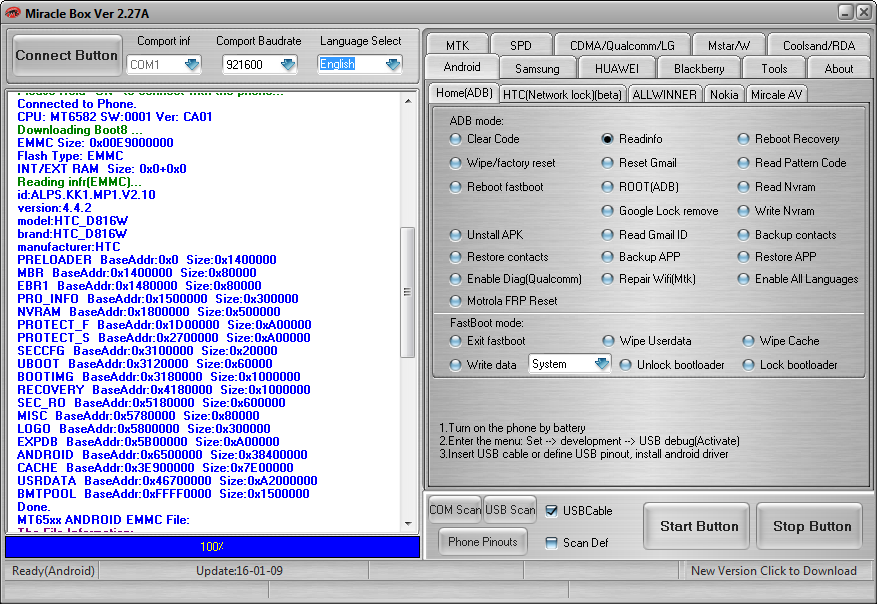Open the Mircale AV sub-tab
Viewport: 877px width, 604px height.
click(776, 95)
